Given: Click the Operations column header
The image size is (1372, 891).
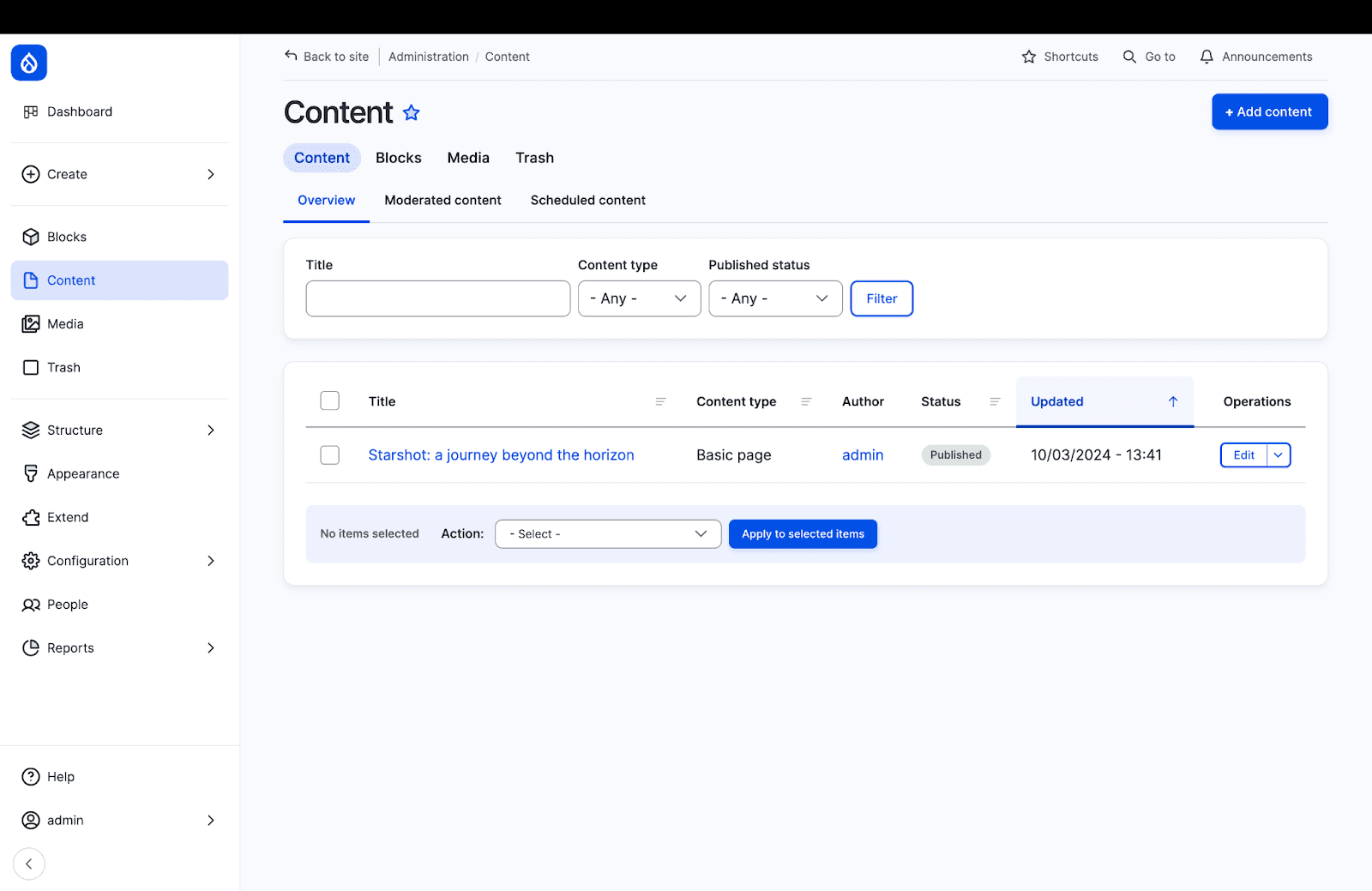Looking at the screenshot, I should pyautogui.click(x=1257, y=401).
